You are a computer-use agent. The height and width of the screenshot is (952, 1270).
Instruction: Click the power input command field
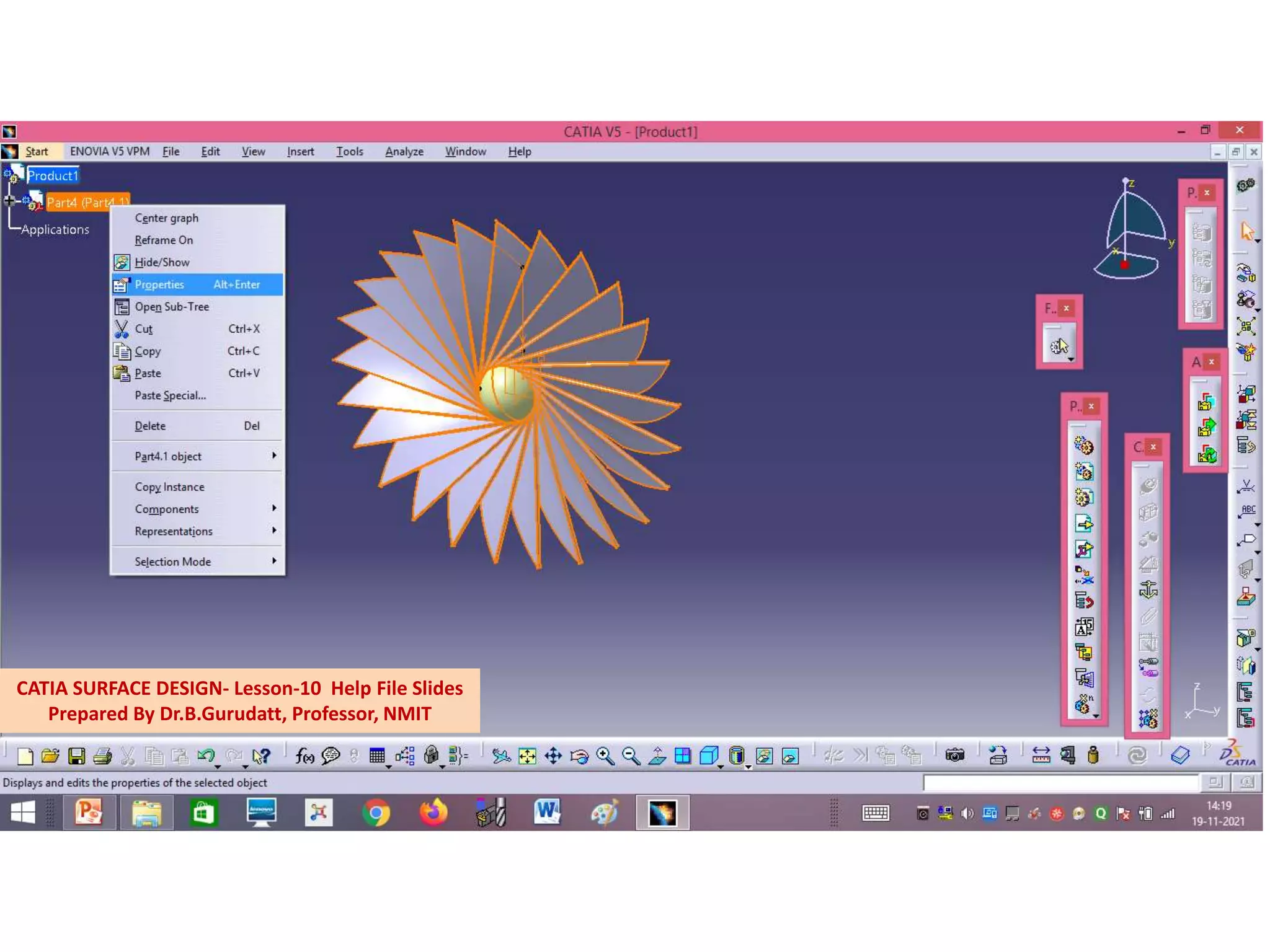point(1060,783)
